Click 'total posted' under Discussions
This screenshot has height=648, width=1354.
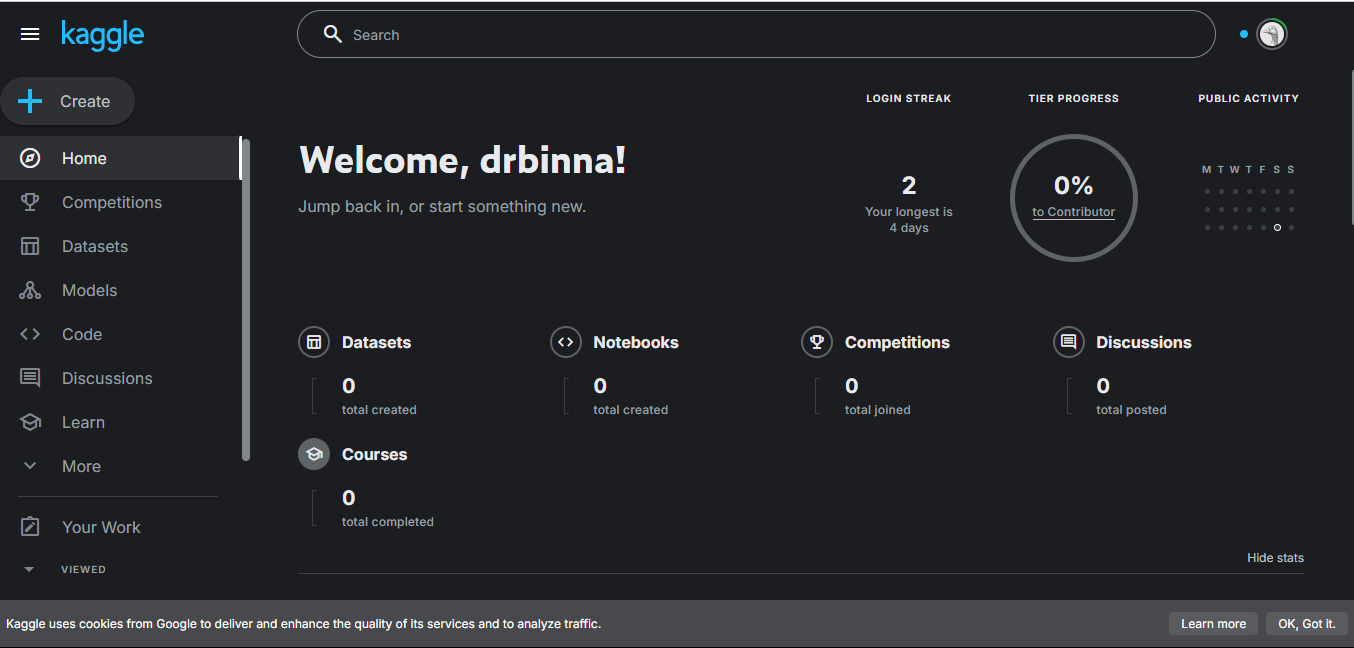pyautogui.click(x=1131, y=410)
